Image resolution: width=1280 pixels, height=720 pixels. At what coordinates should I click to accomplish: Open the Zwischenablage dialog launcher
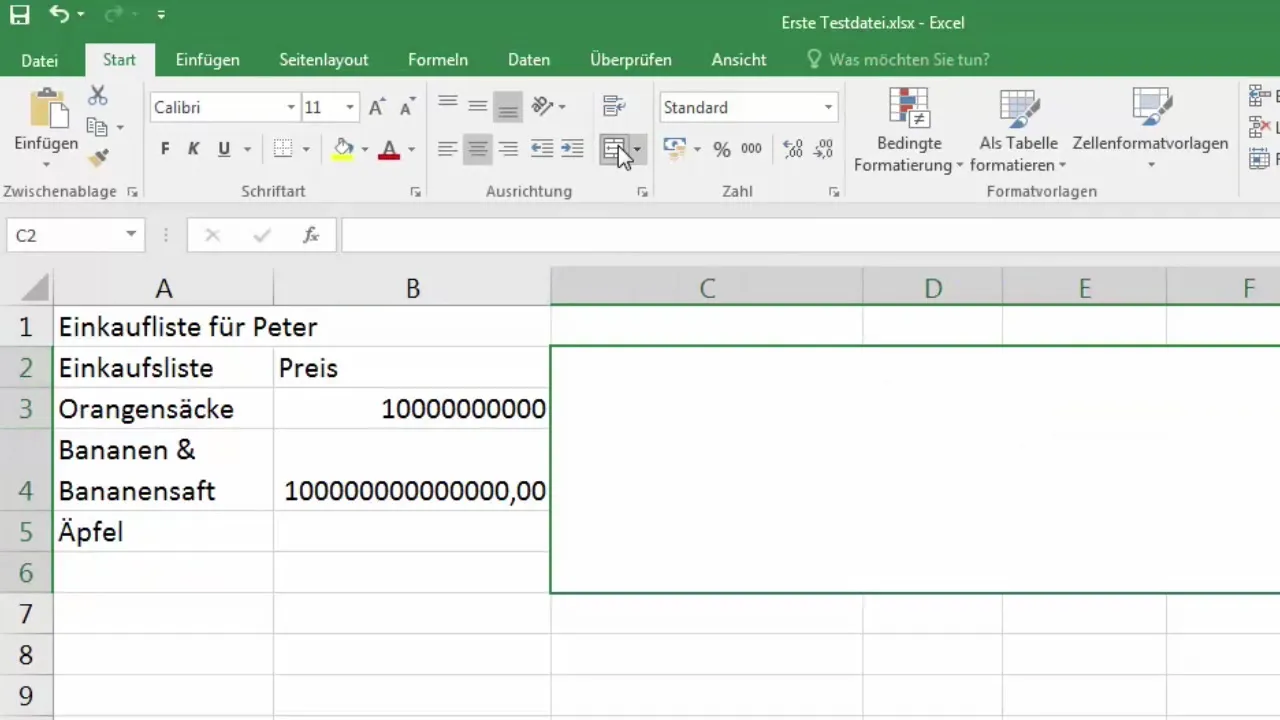tap(132, 192)
